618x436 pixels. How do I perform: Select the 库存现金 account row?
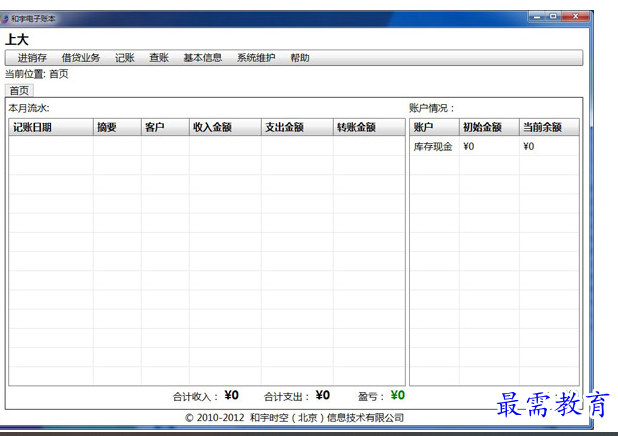click(433, 147)
